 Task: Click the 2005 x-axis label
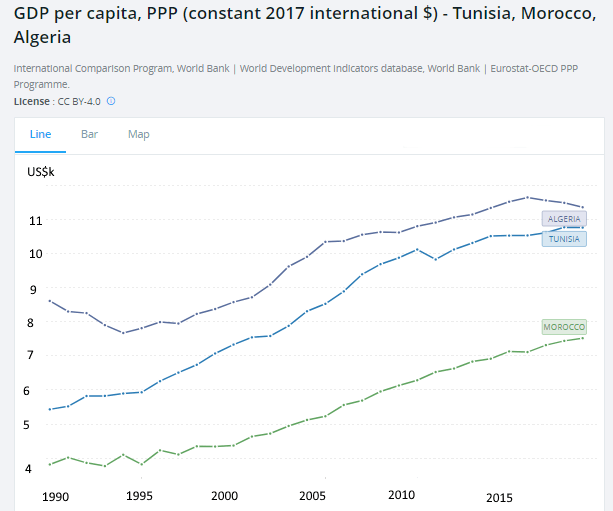click(x=312, y=496)
